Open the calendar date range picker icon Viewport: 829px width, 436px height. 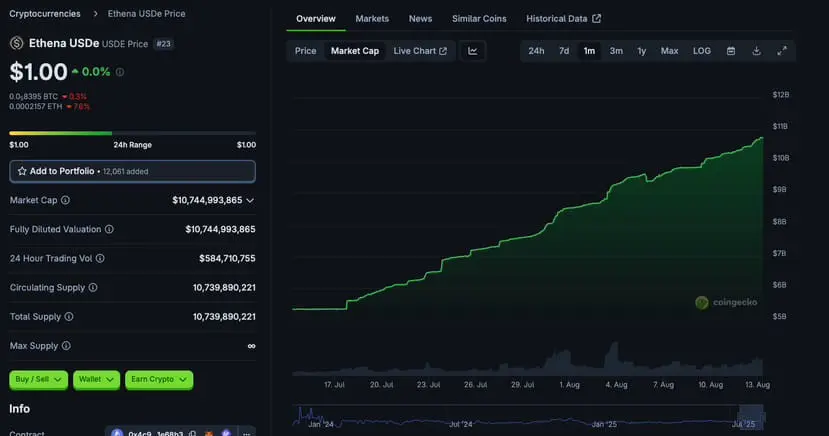[x=731, y=51]
